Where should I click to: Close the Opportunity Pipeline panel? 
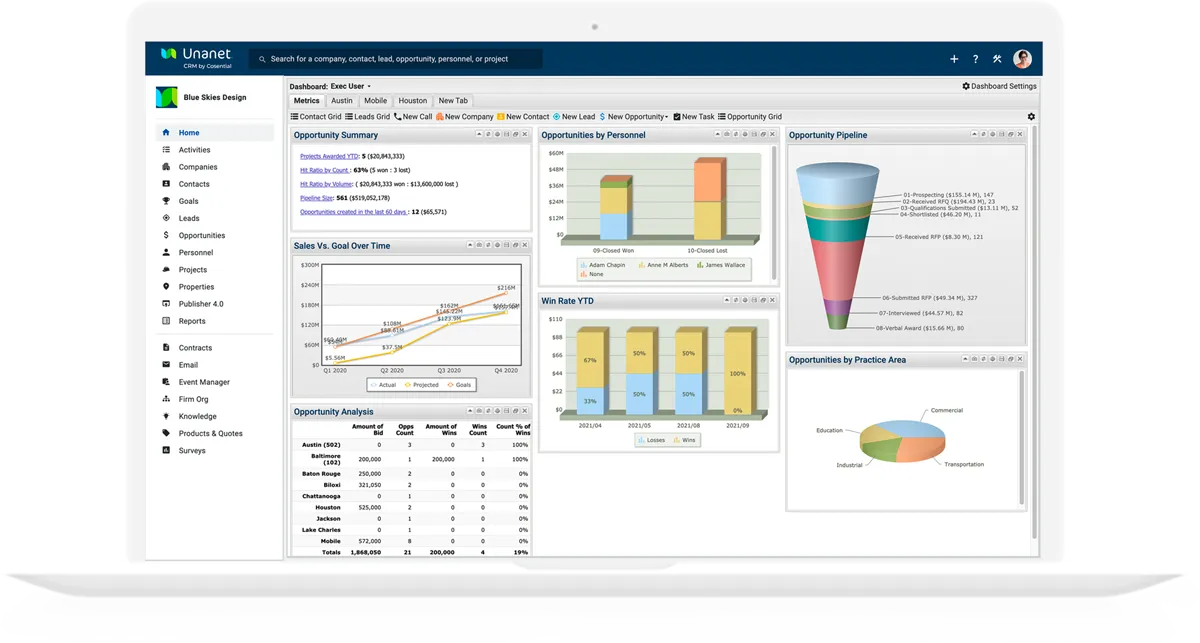point(1021,134)
